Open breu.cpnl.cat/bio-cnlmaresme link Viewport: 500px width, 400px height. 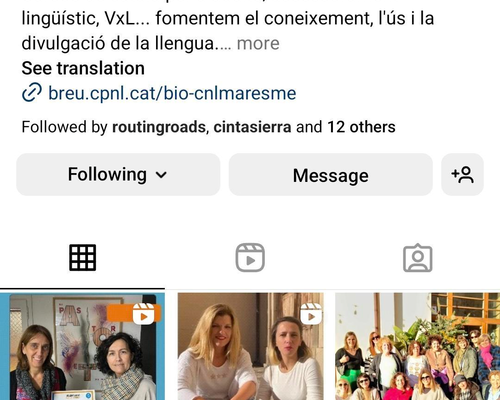point(172,93)
